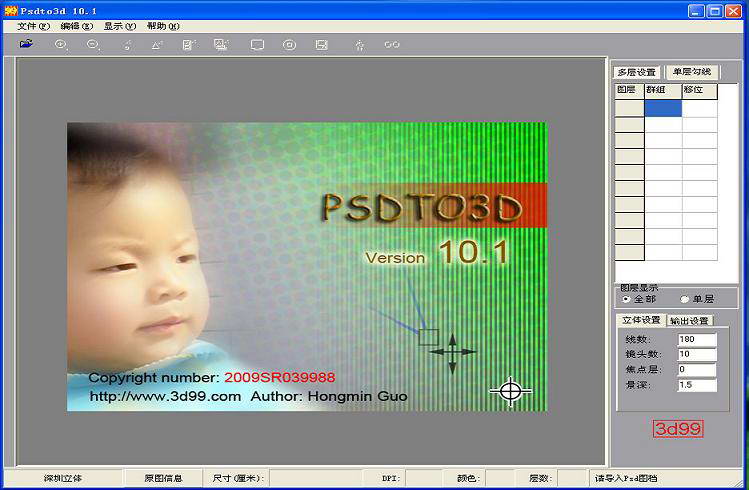This screenshot has width=749, height=490.
Task: Click the 线数 input field showing 180
Action: click(696, 339)
